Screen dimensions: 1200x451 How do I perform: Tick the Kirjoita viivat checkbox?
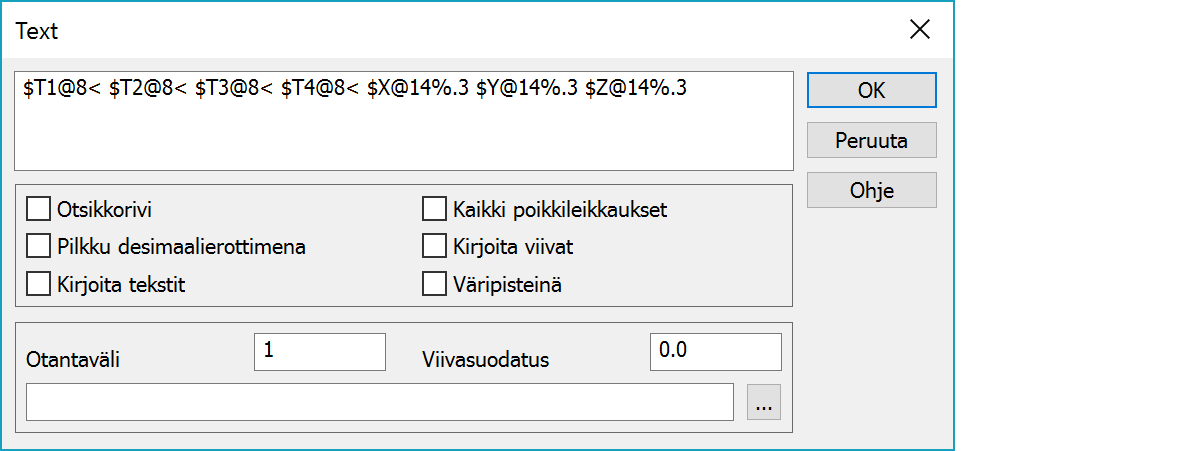tap(434, 246)
